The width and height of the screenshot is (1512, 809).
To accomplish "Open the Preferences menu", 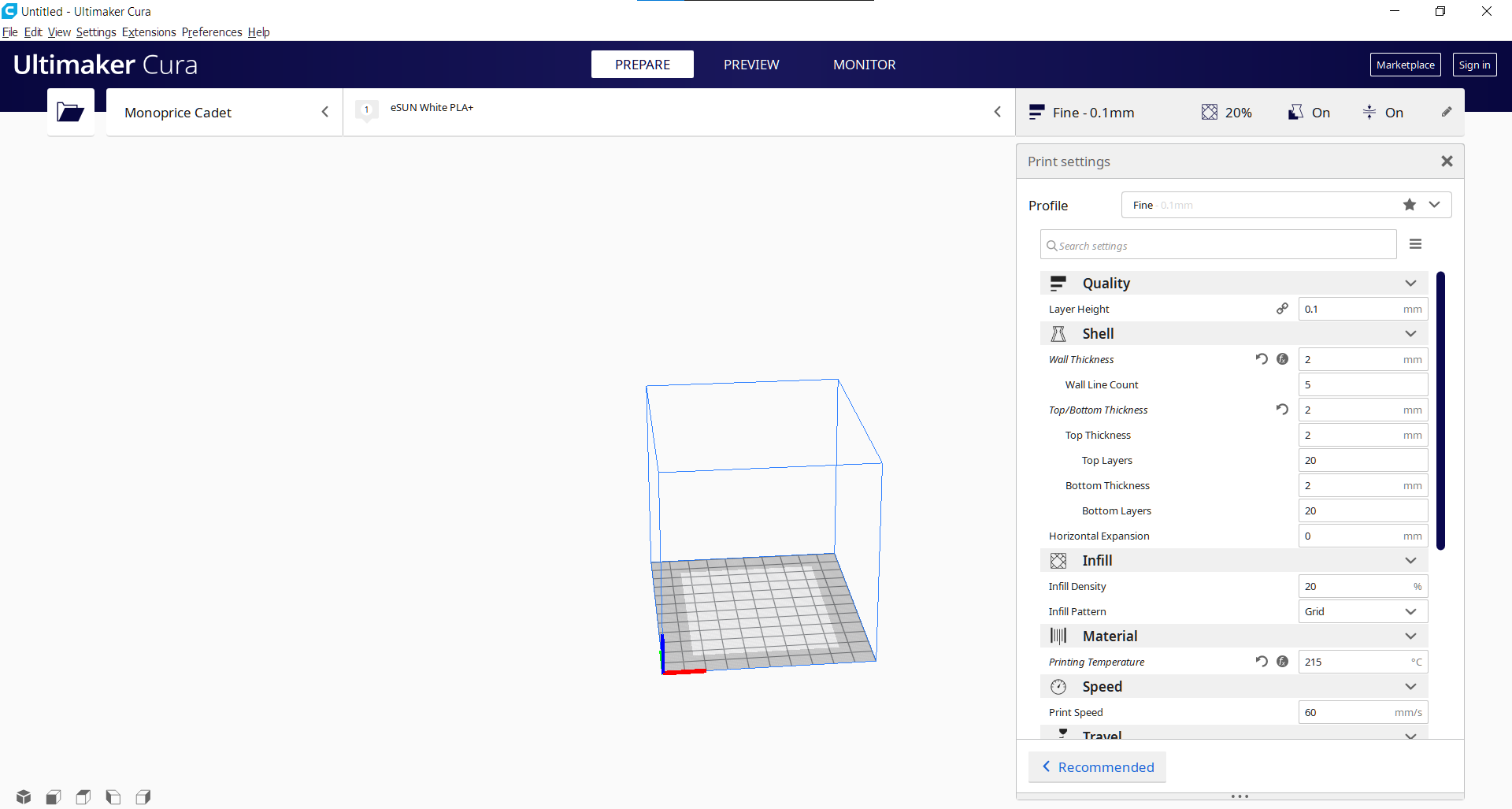I will (212, 32).
